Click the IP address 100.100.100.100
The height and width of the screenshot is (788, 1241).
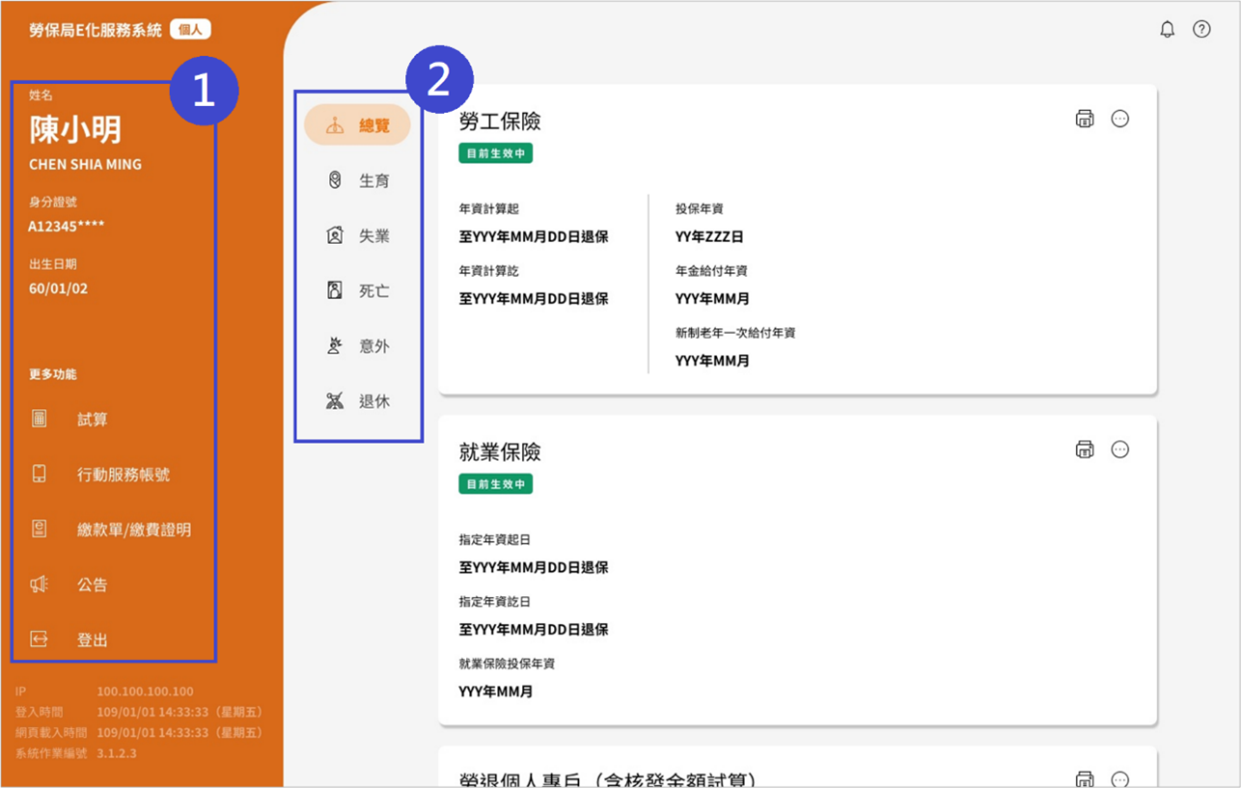[x=145, y=692]
